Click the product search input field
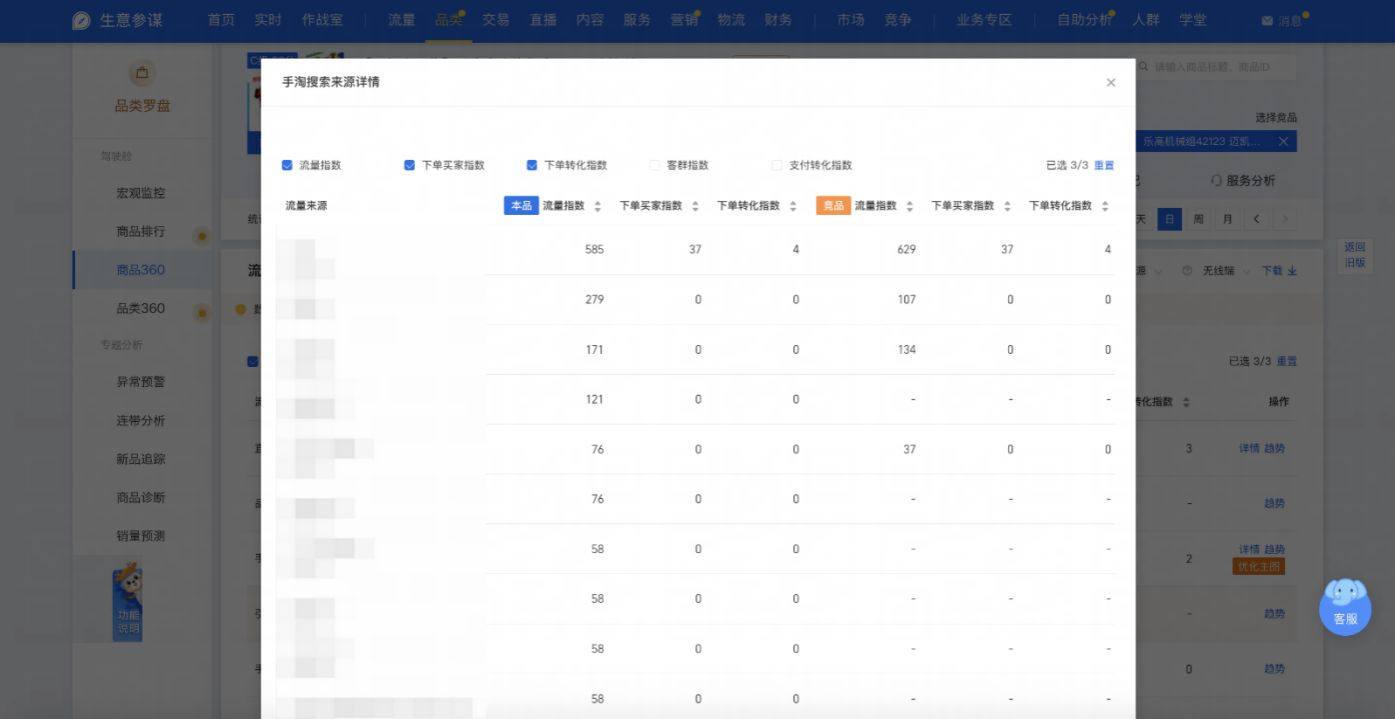Screen dimensions: 1395x719 (1214, 67)
